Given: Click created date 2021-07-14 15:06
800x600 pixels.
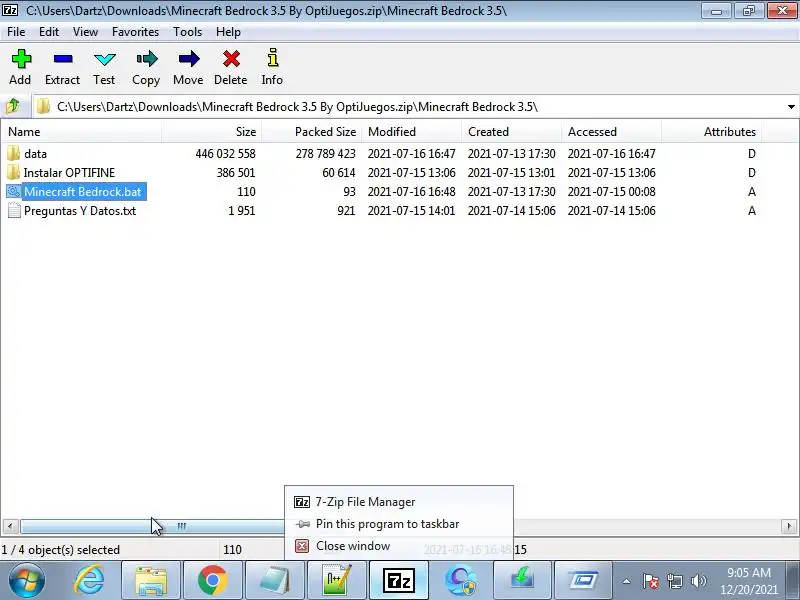Looking at the screenshot, I should [x=511, y=211].
